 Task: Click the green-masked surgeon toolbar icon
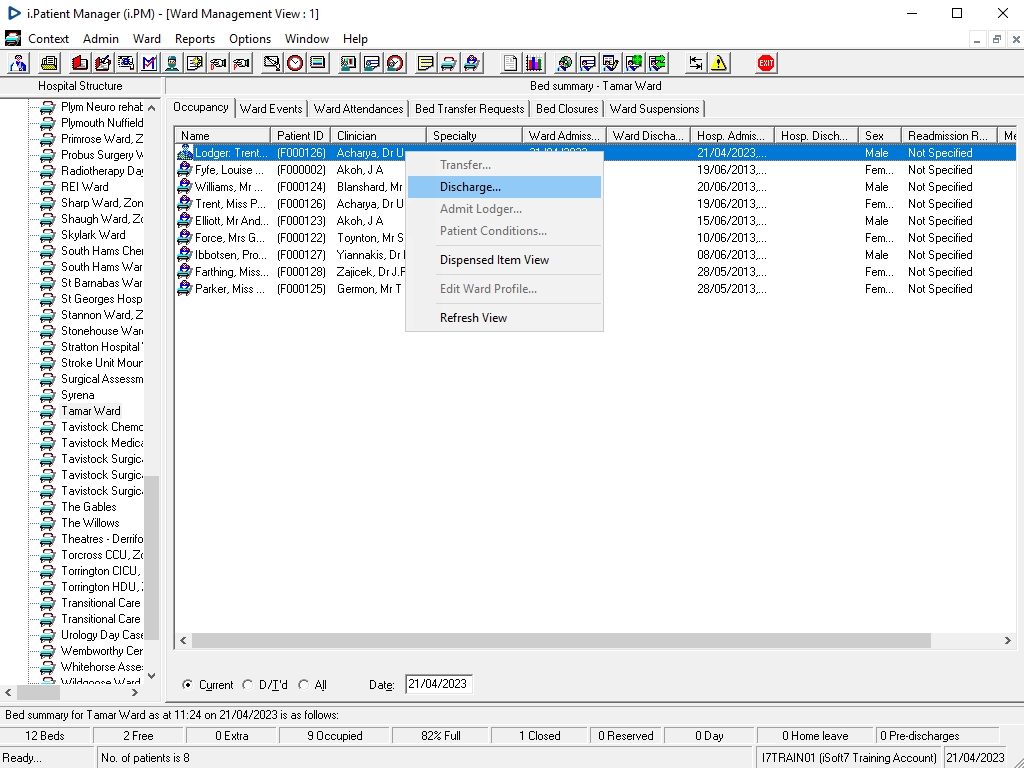tap(172, 63)
